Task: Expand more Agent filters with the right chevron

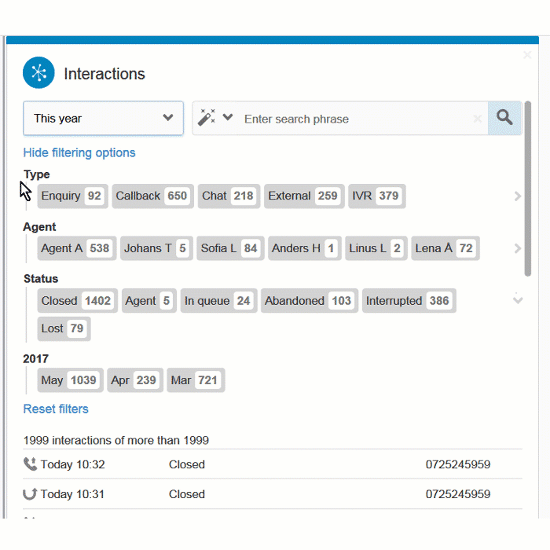Action: 517,248
